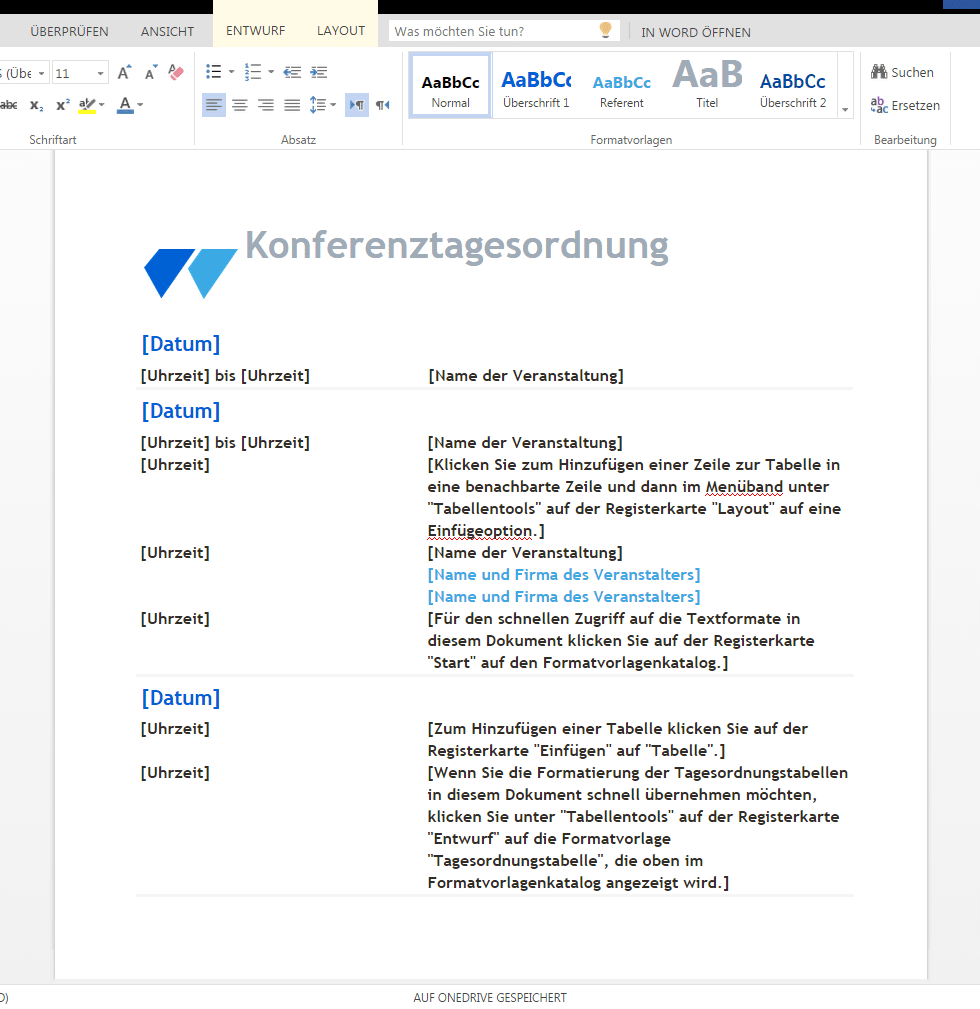The image size is (980, 1009).
Task: Click the text '[Zum Hinzufügen einer Tabelle klicken Sie auf der'
Action: coord(618,729)
